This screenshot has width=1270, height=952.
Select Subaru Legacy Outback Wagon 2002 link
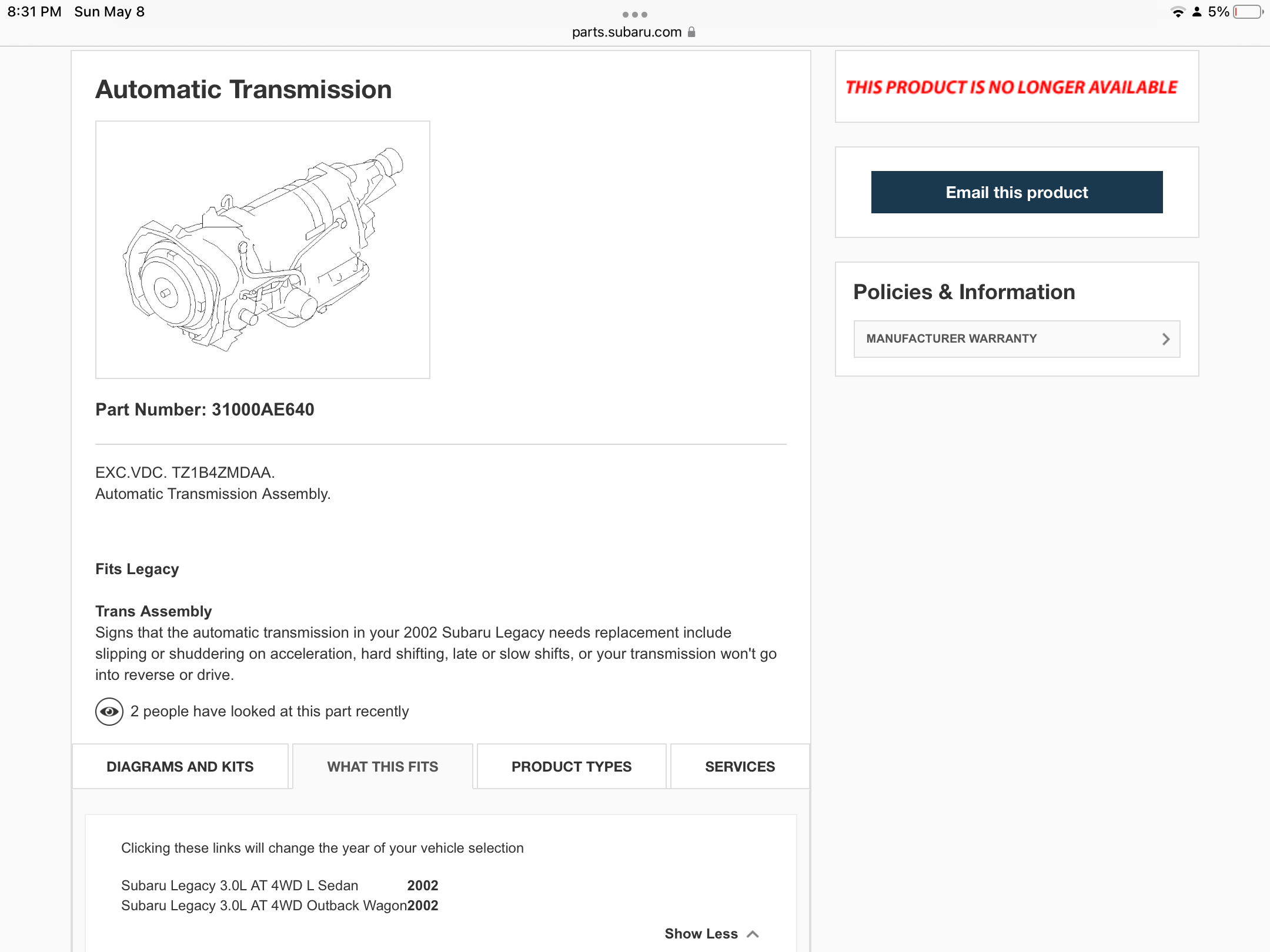(279, 906)
